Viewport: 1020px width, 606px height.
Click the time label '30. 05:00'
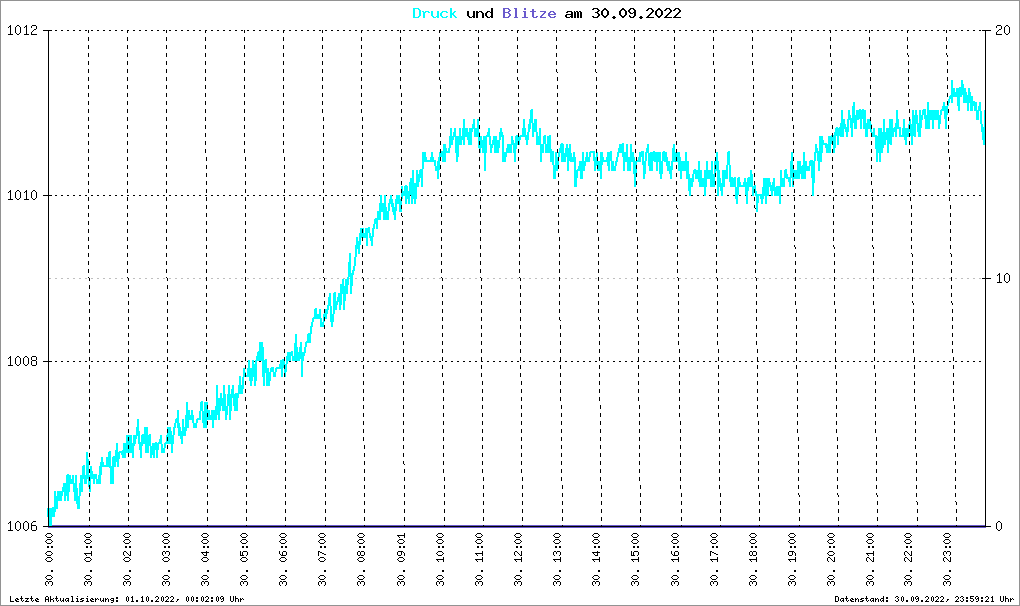(x=245, y=560)
